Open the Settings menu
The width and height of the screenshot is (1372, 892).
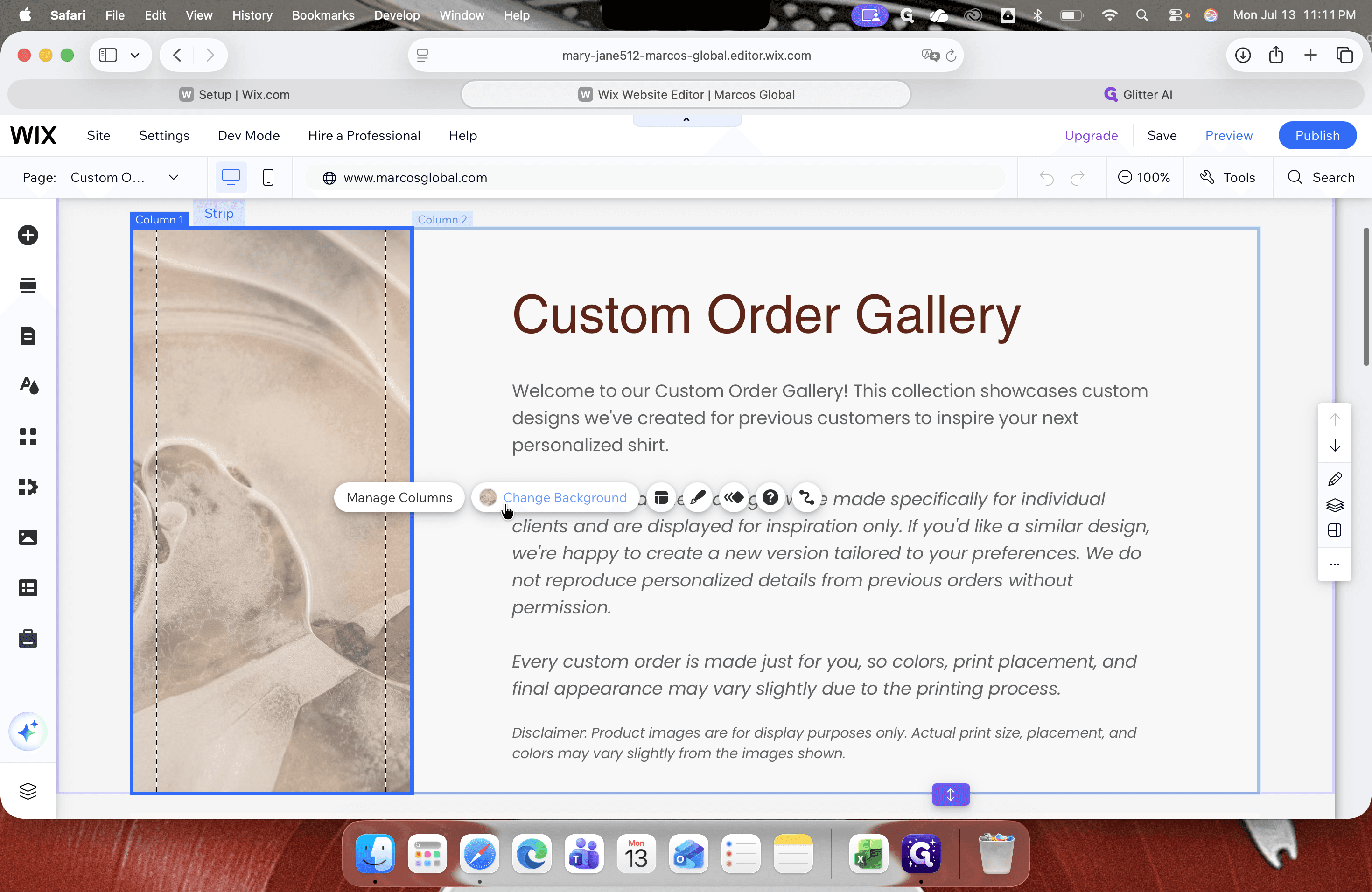click(x=164, y=135)
